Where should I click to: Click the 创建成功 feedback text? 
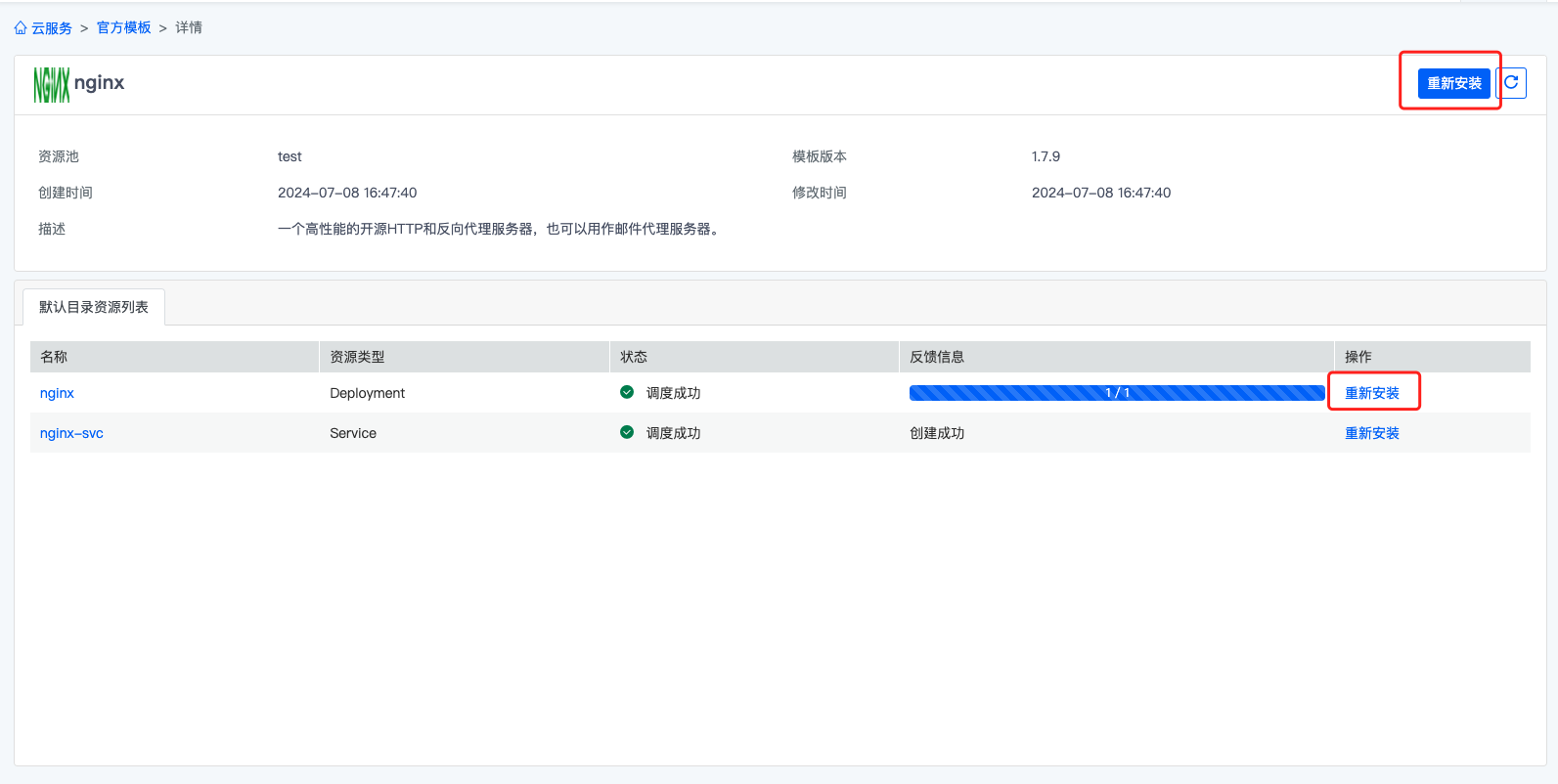937,433
